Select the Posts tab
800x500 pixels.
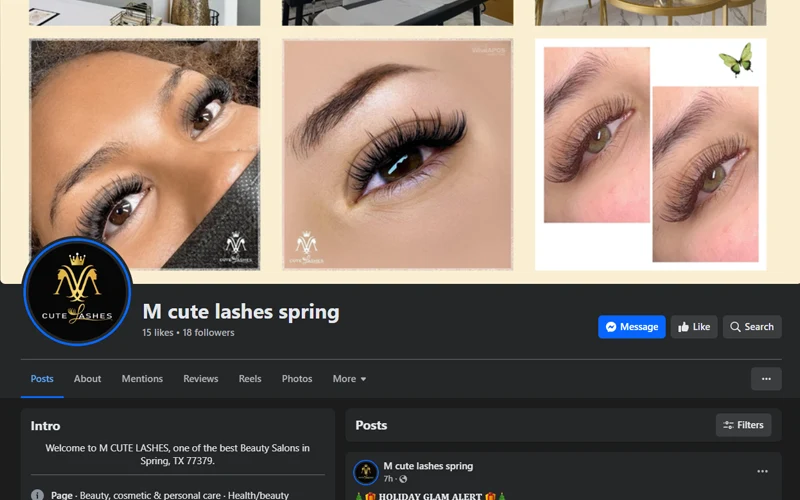pos(42,379)
